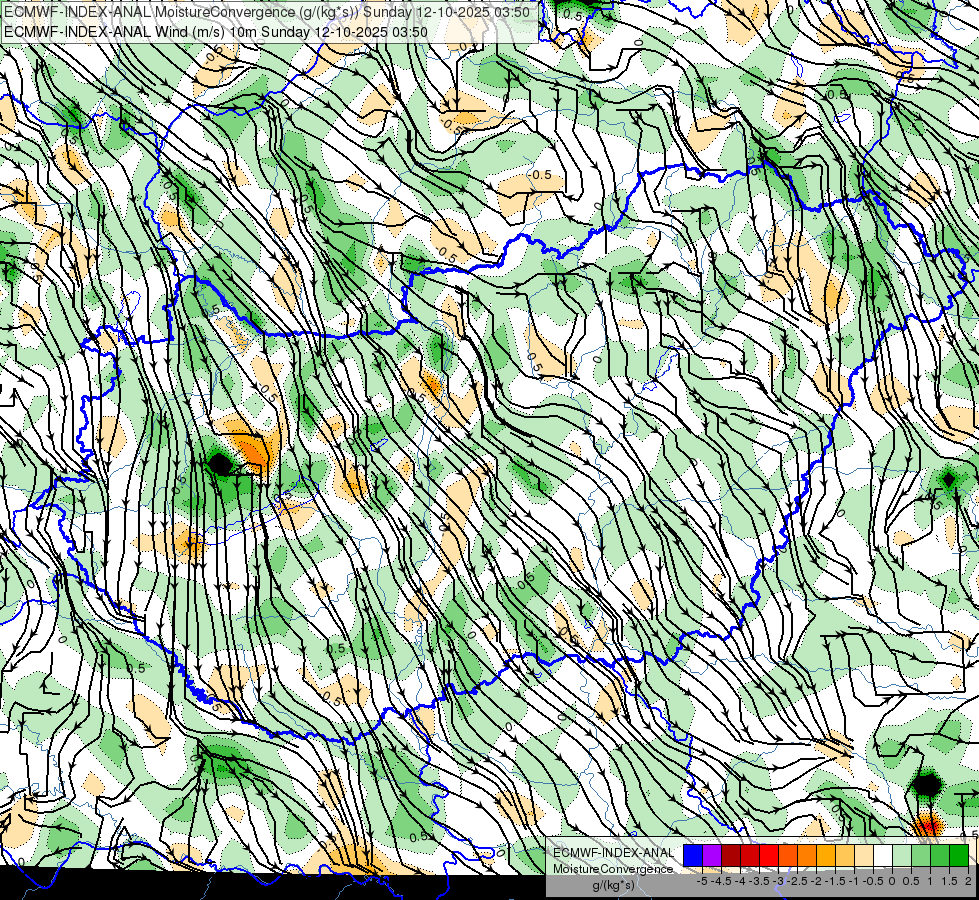The height and width of the screenshot is (900, 979).
Task: Click the legend label ECMWF-INDEX-ANAL
Action: 613,853
